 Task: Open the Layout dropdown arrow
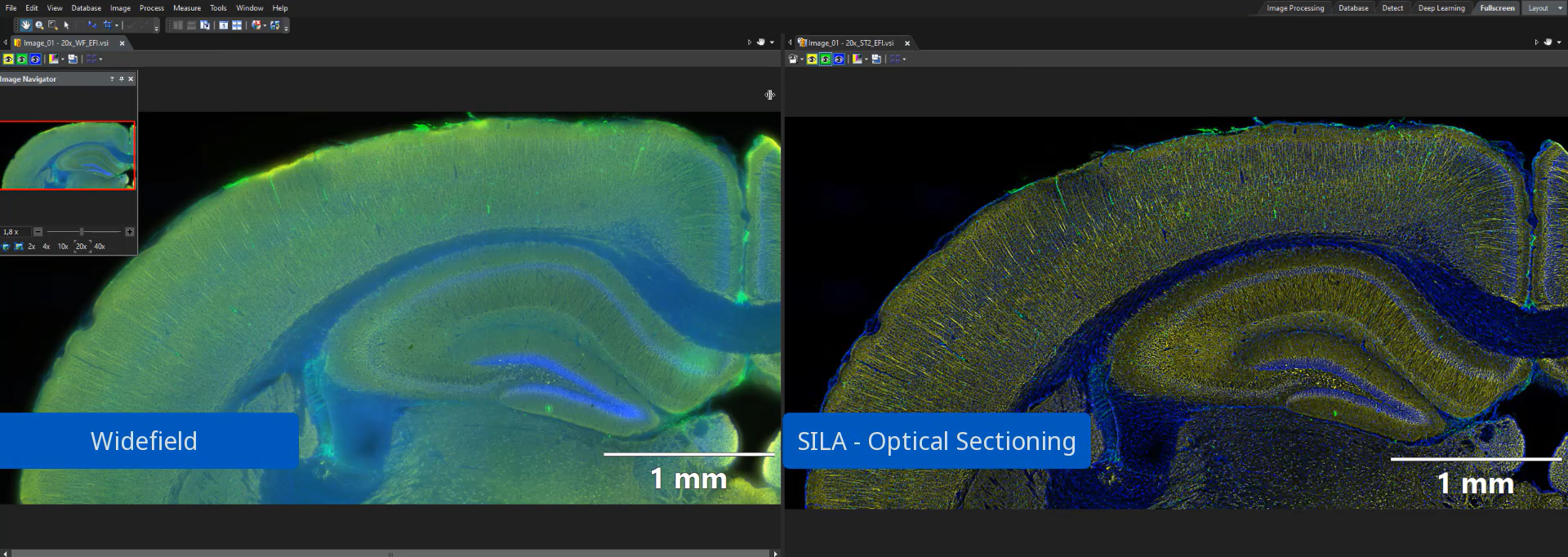(1559, 8)
